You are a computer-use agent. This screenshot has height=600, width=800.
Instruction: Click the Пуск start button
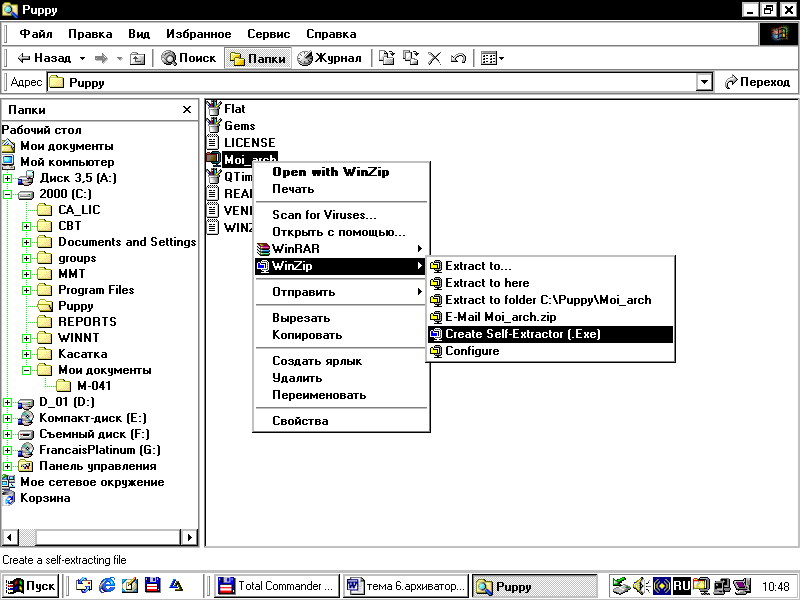[30, 586]
